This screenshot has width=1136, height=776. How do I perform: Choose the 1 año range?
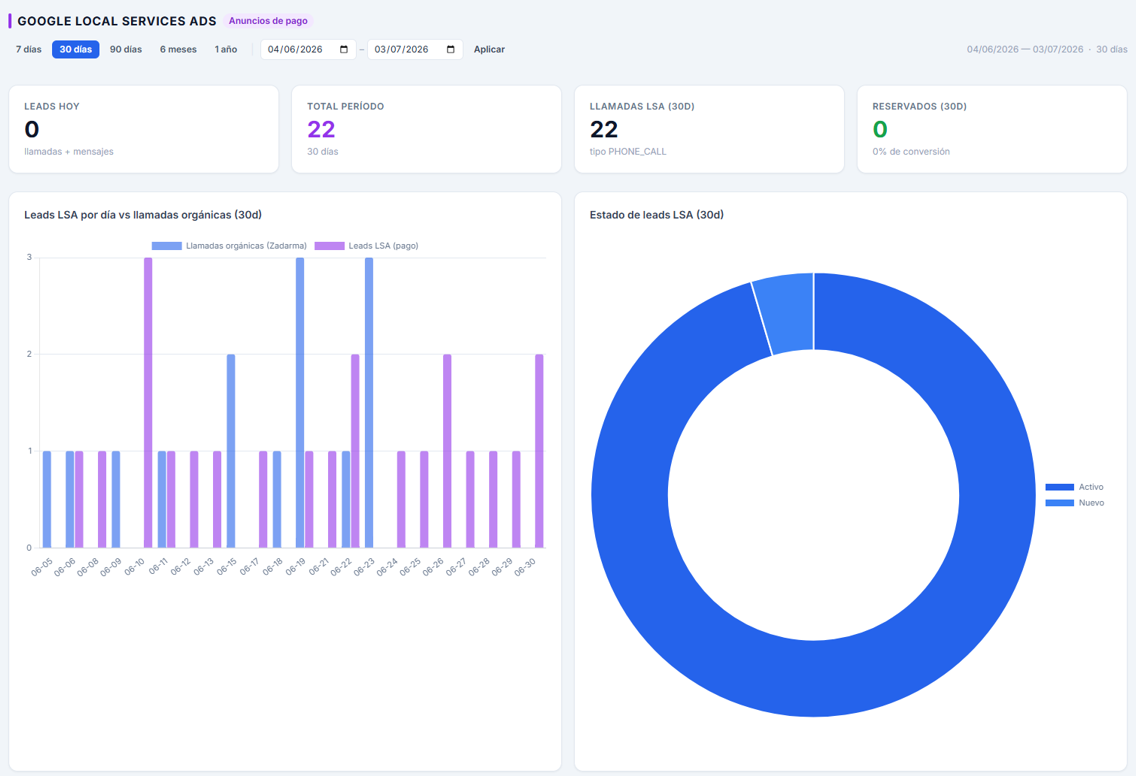tap(225, 49)
